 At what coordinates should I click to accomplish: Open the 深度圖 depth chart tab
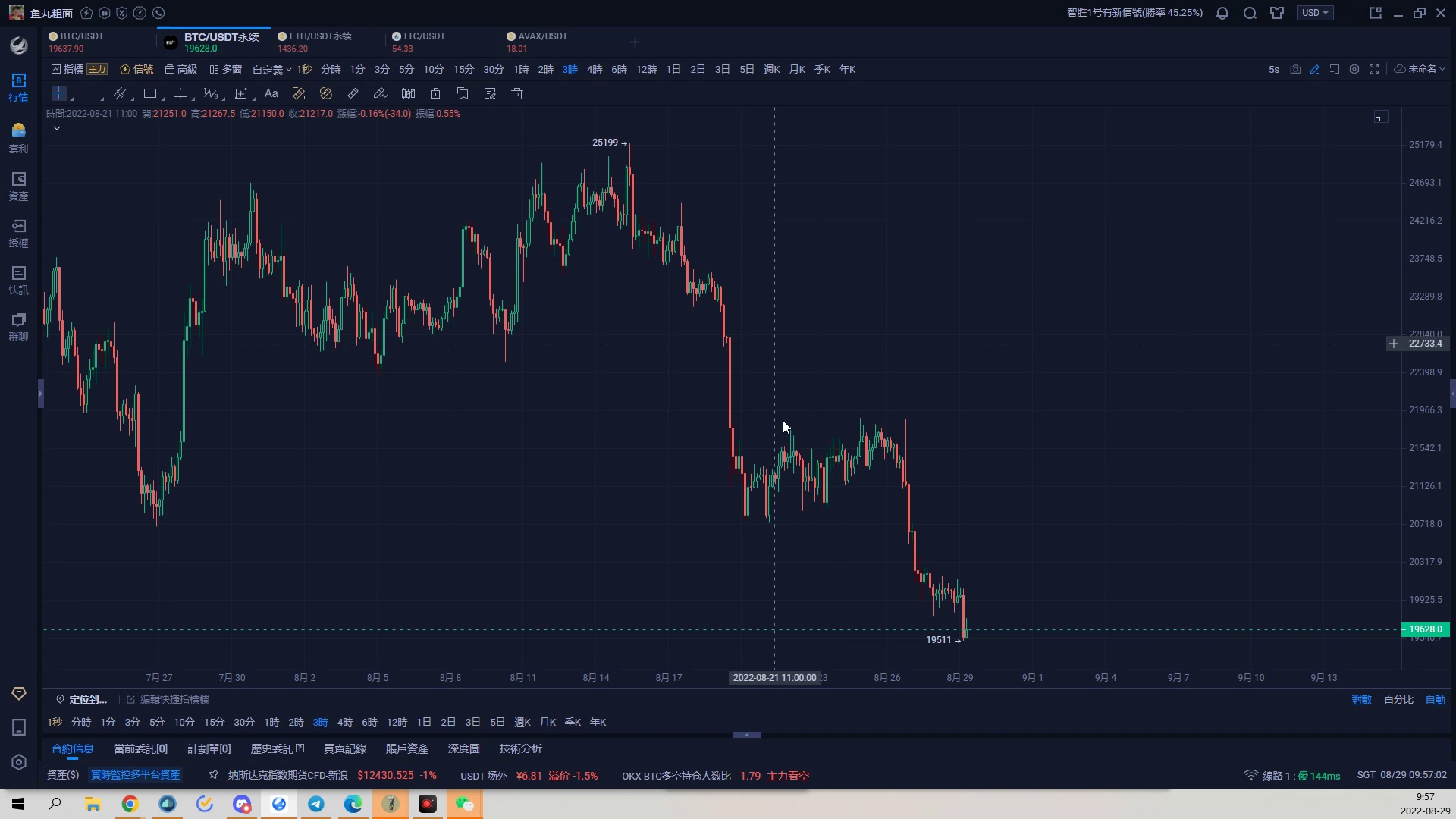(463, 748)
